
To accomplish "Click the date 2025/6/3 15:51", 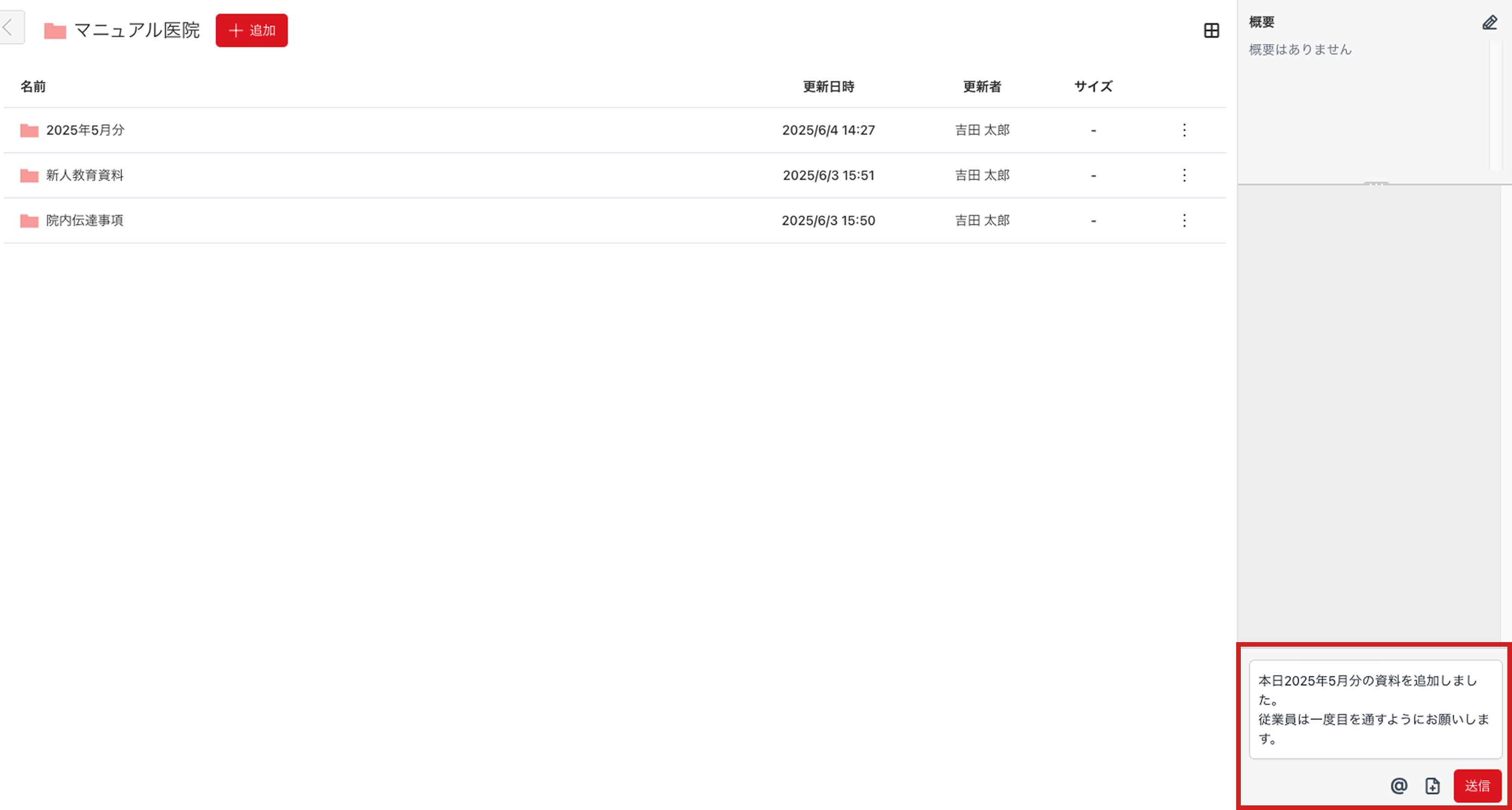I will (828, 175).
